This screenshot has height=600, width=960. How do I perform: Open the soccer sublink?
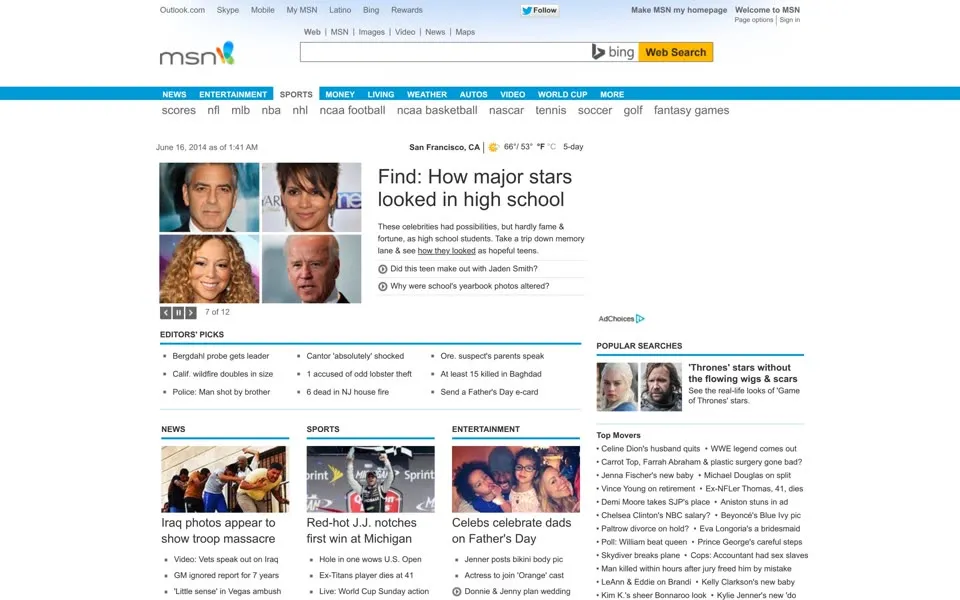pos(595,110)
